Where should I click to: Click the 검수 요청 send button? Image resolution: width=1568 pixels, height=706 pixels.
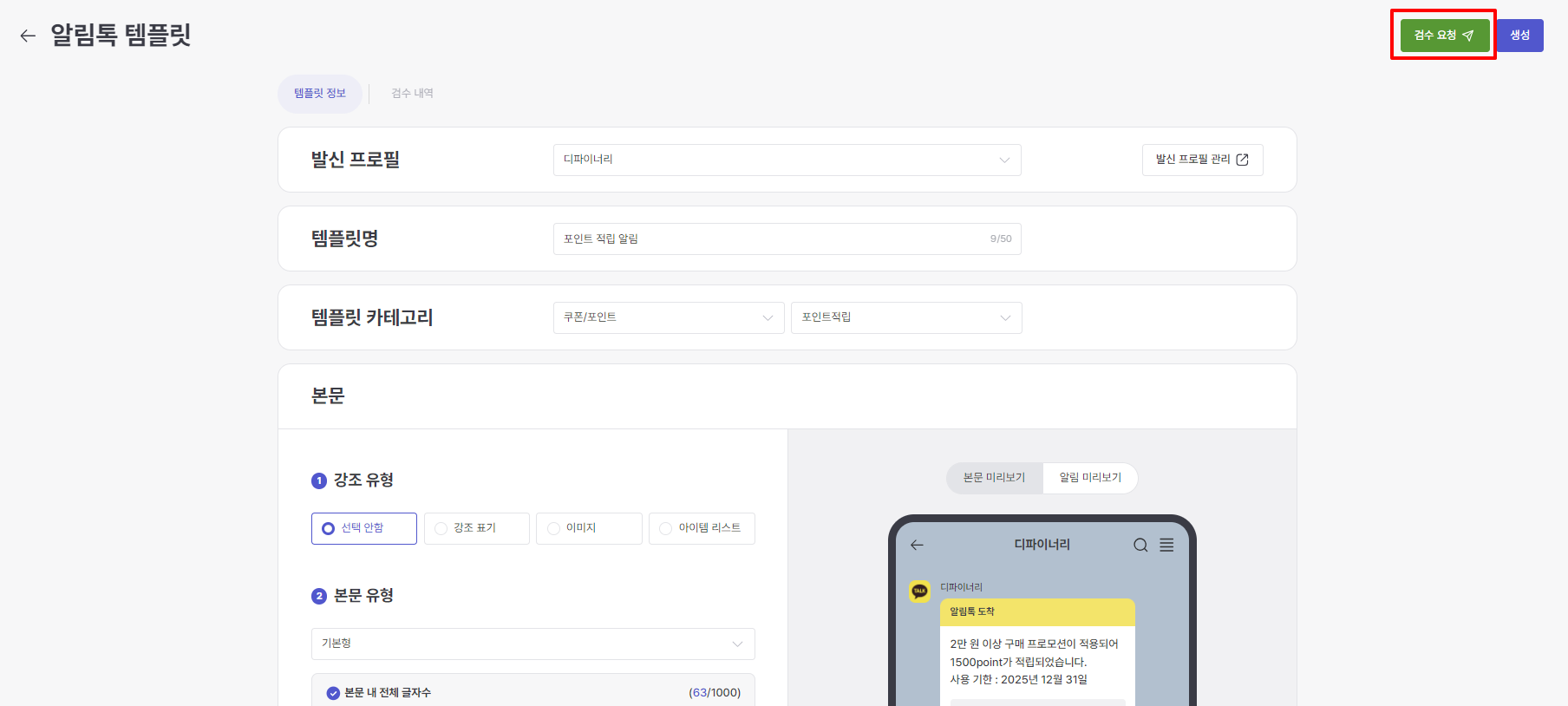[x=1444, y=36]
